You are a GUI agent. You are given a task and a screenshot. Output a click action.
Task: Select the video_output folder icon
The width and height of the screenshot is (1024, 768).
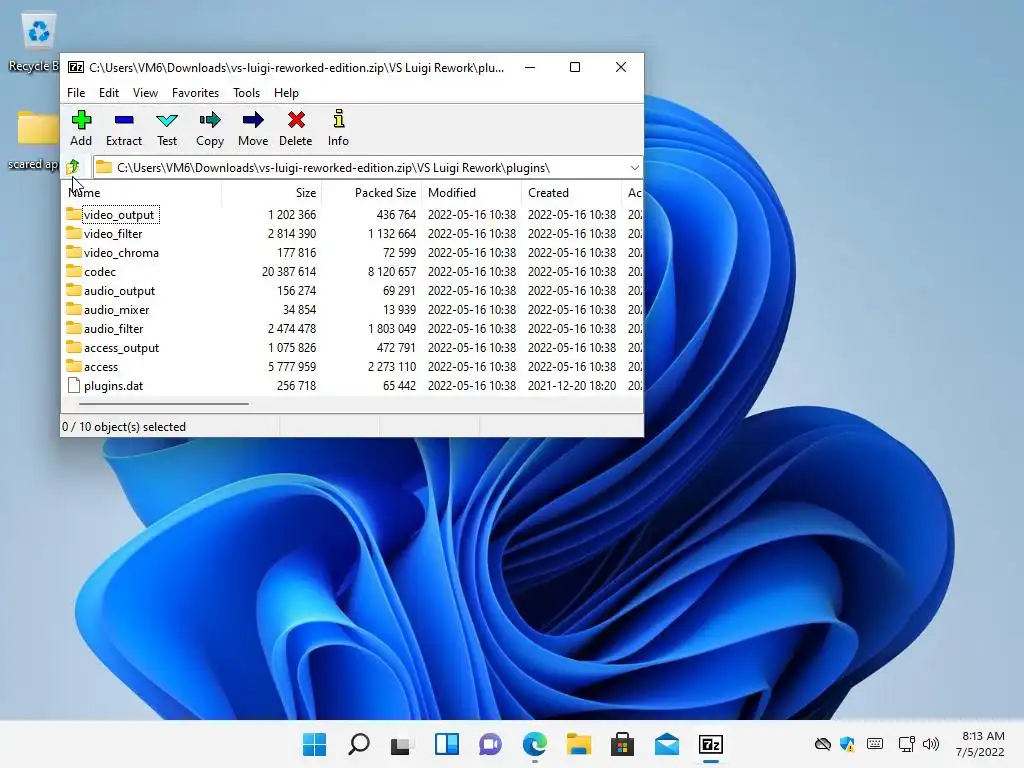74,214
